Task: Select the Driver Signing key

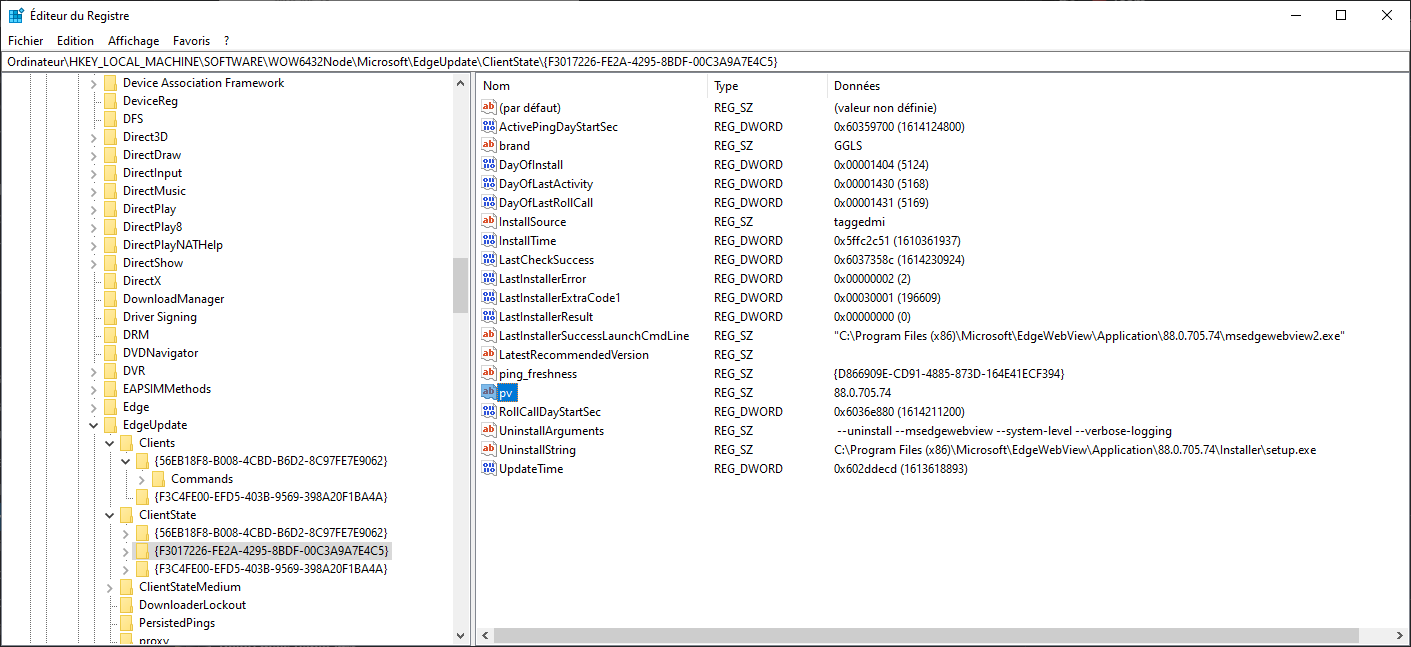Action: (159, 317)
